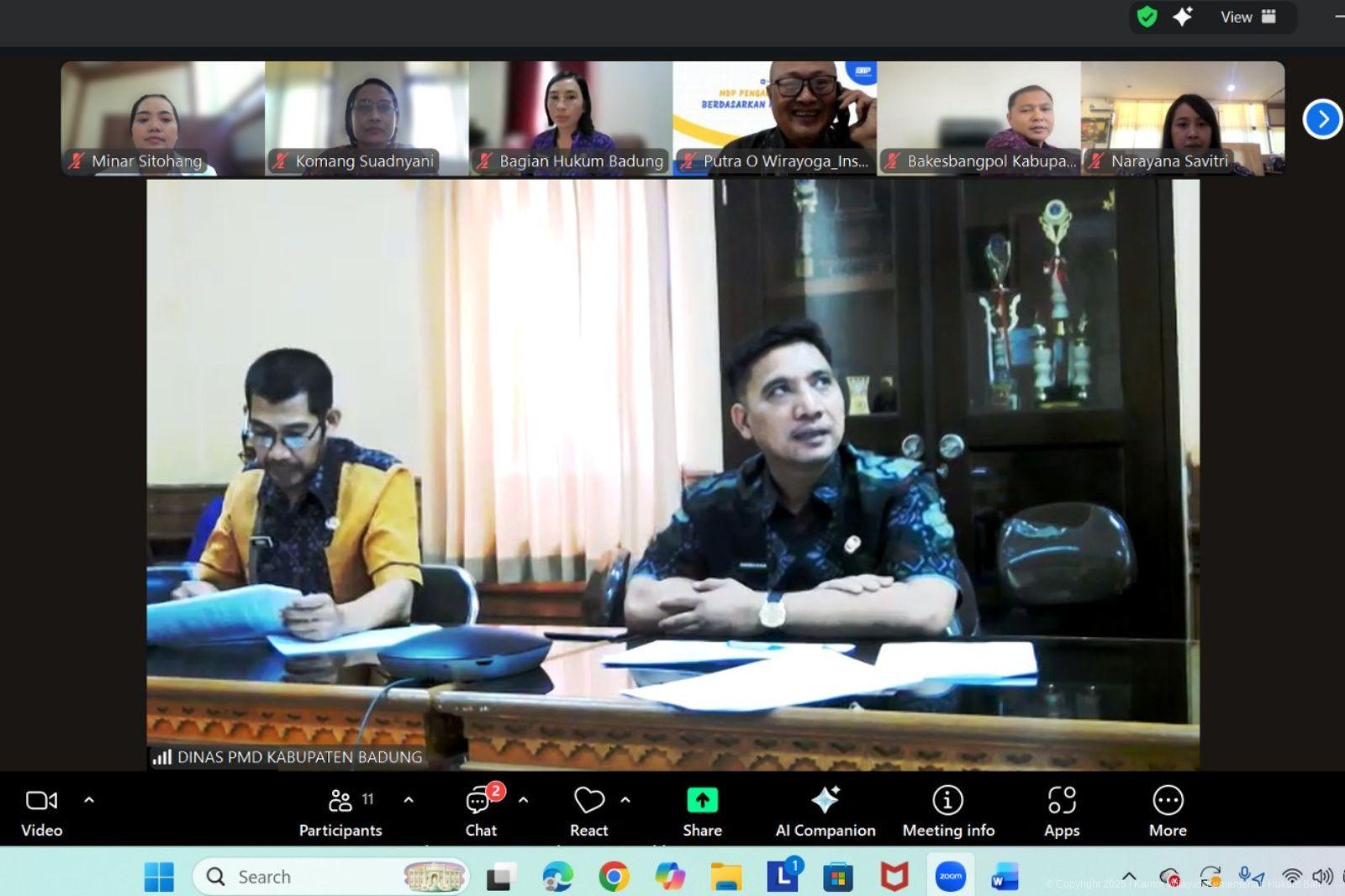This screenshot has width=1345, height=896.
Task: Toggle the Video camera on or off
Action: (41, 812)
